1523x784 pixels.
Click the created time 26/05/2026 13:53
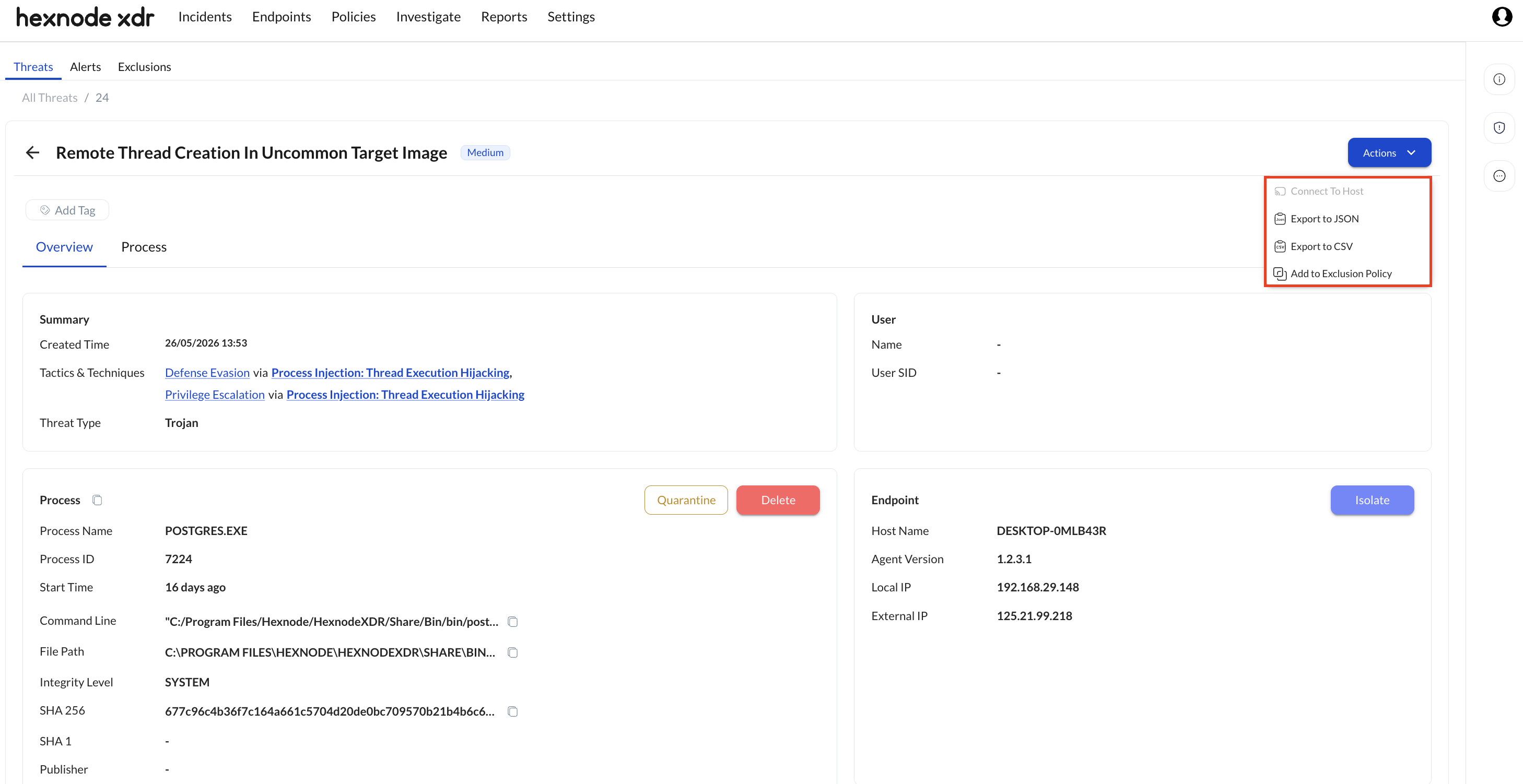(x=206, y=343)
